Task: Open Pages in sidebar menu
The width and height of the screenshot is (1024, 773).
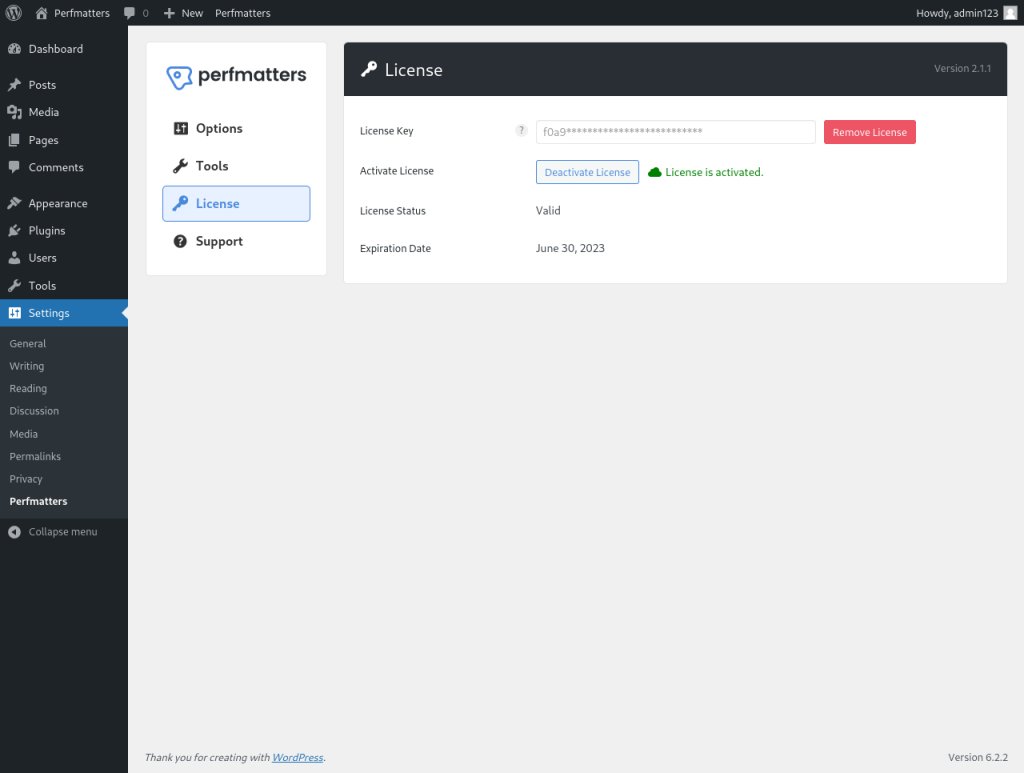Action: point(64,140)
